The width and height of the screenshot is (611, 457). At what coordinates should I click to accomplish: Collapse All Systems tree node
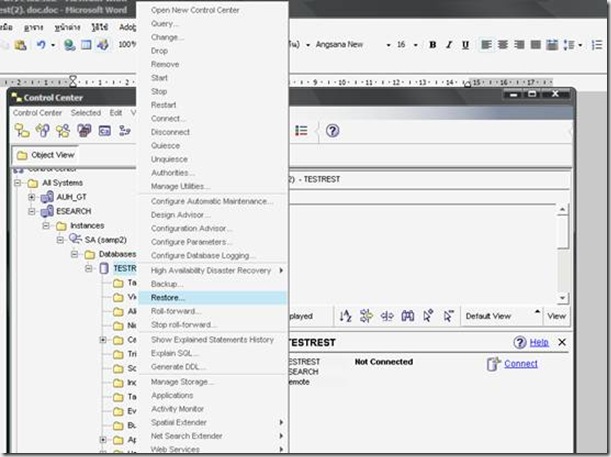coord(18,183)
